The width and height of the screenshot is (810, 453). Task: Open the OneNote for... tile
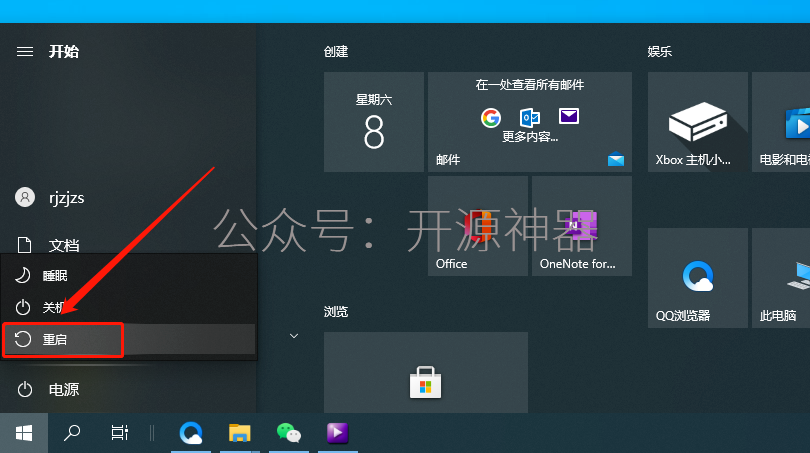(582, 226)
